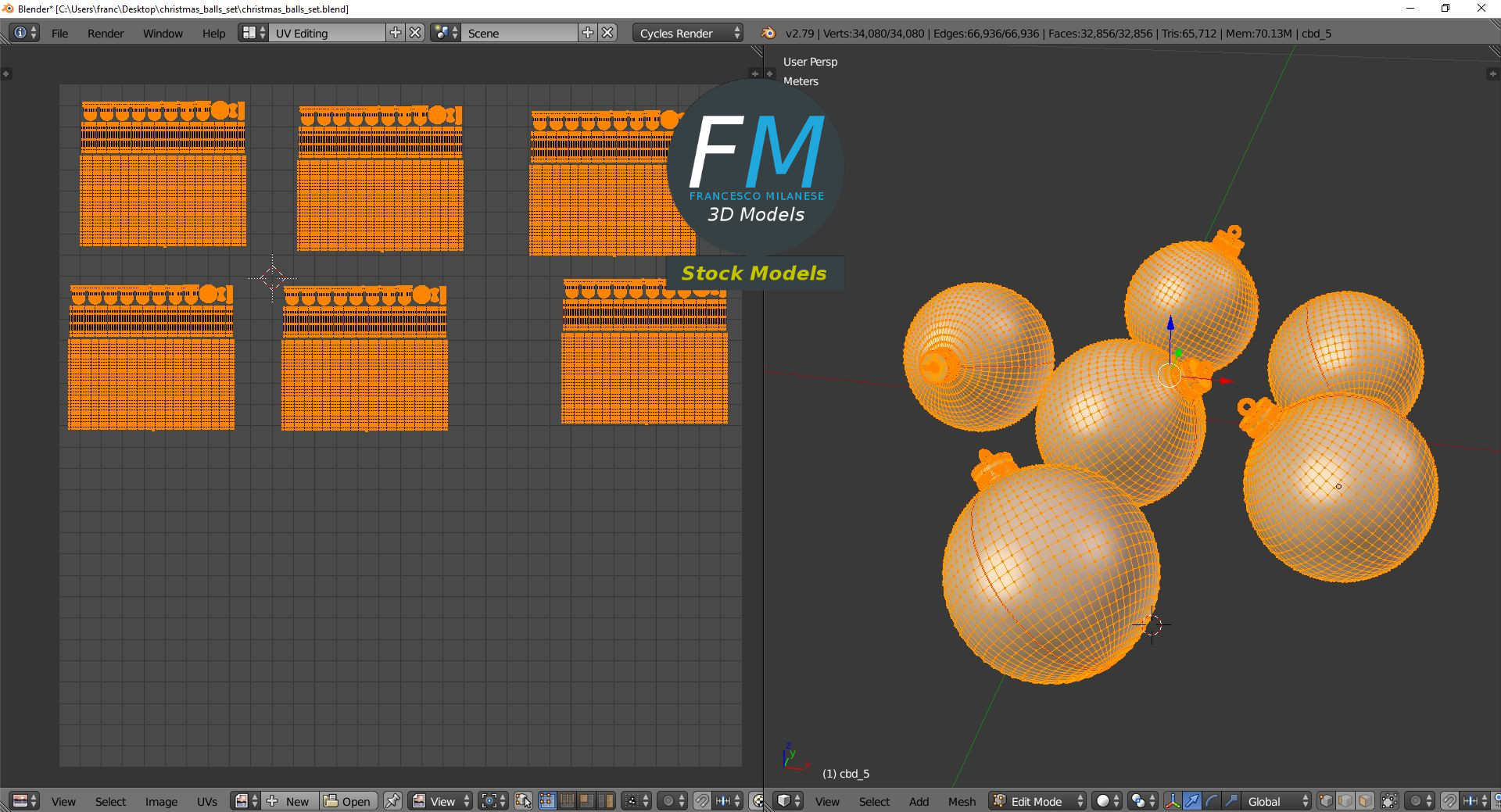This screenshot has height=812, width=1501.
Task: Select the rotate manipulator arc icon
Action: (x=1212, y=801)
